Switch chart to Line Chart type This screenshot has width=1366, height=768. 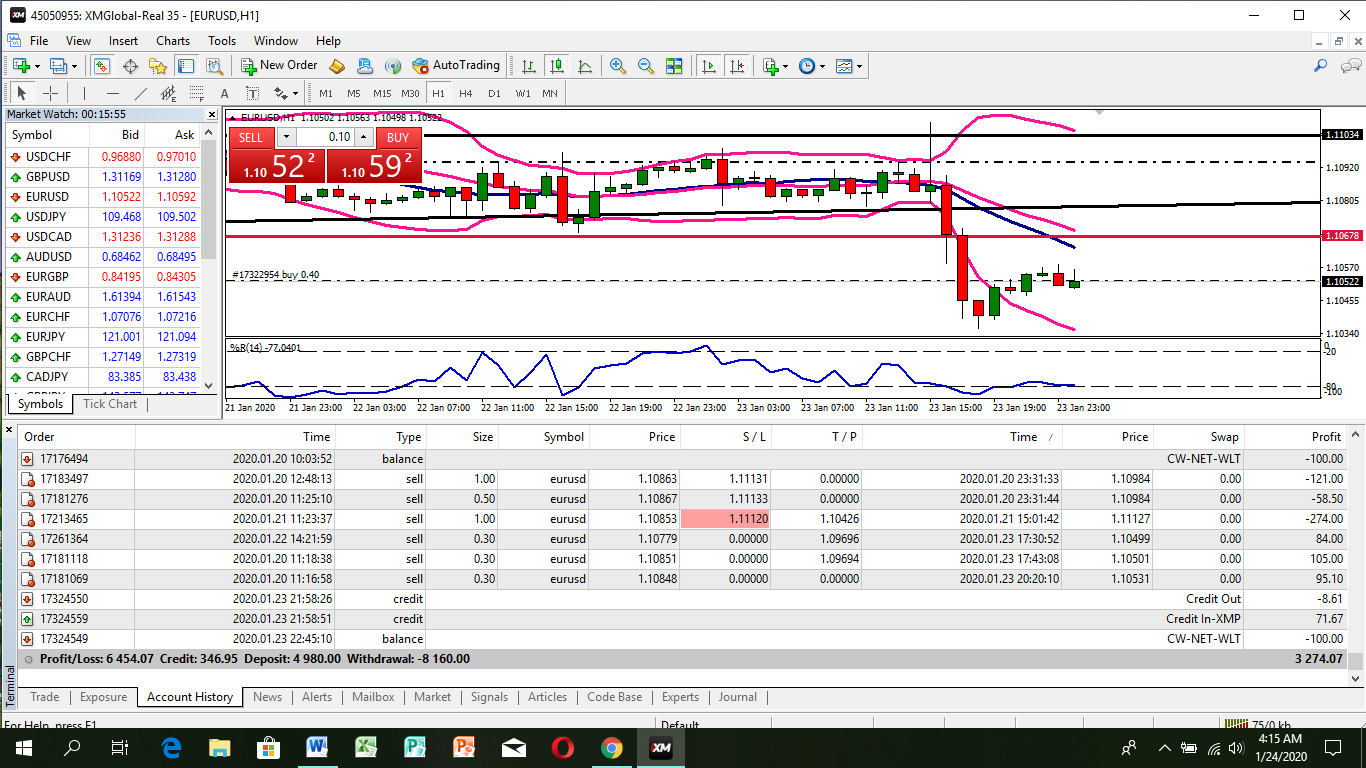coord(585,66)
